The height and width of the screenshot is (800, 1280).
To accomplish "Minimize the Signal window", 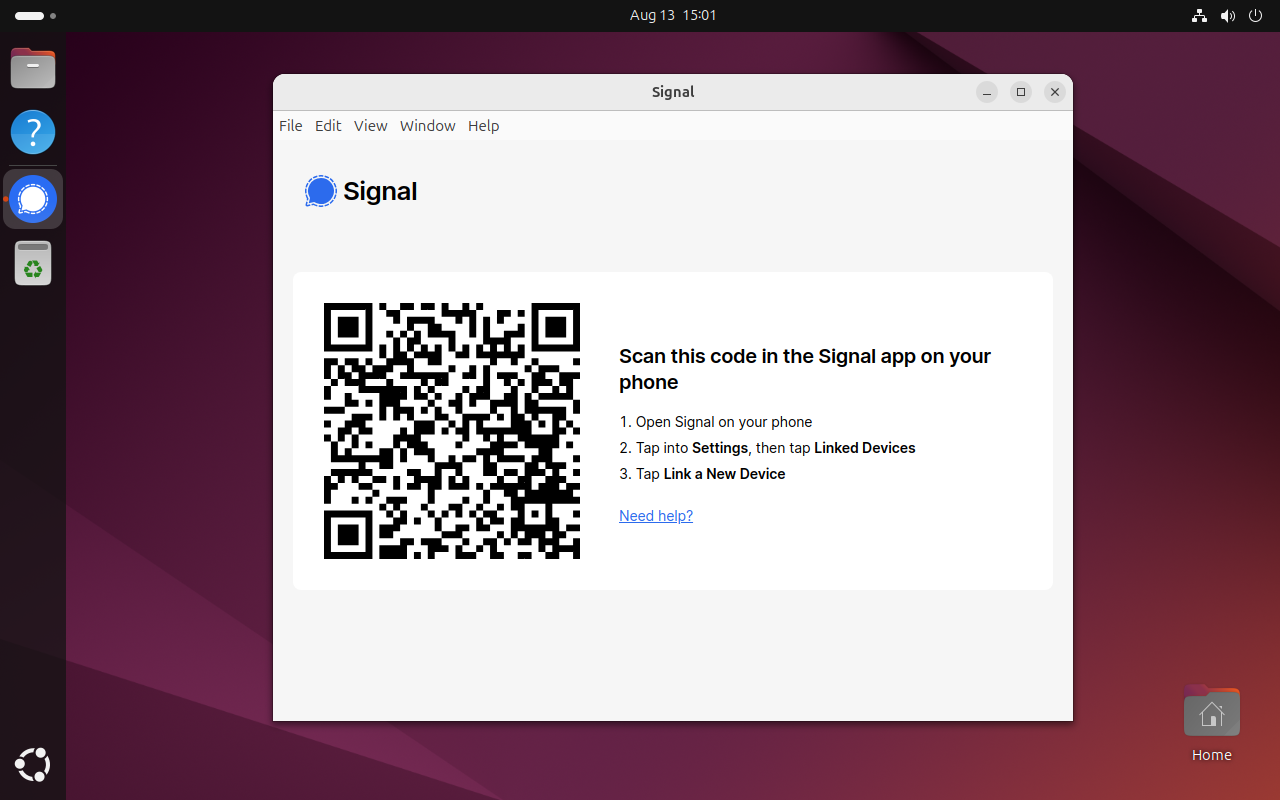I will click(987, 92).
